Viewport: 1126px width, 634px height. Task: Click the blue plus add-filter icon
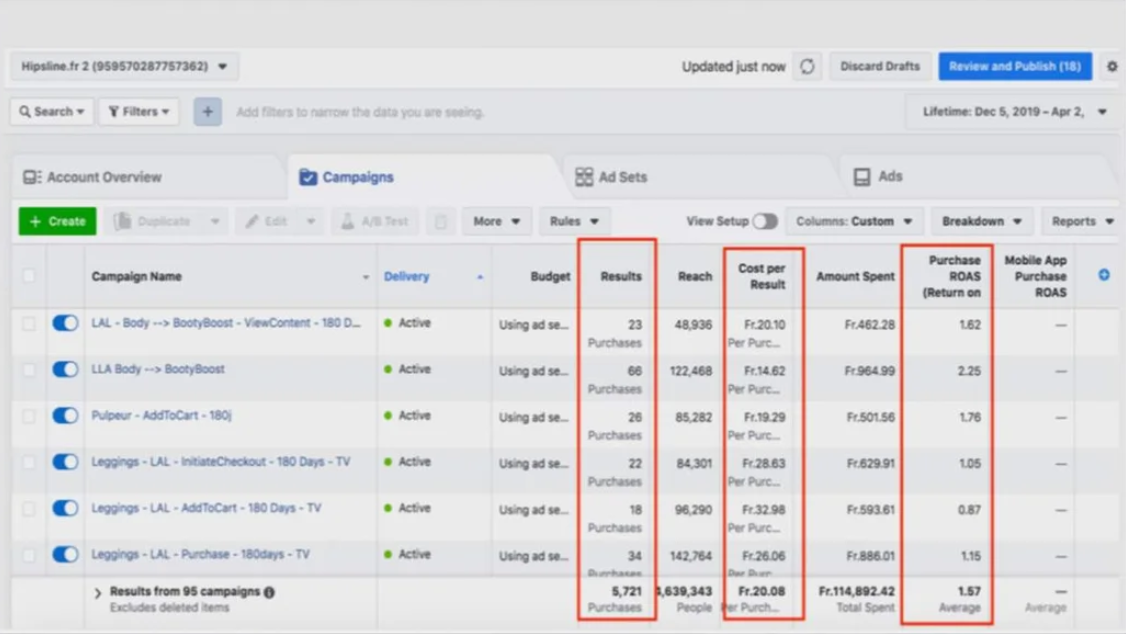pyautogui.click(x=208, y=112)
